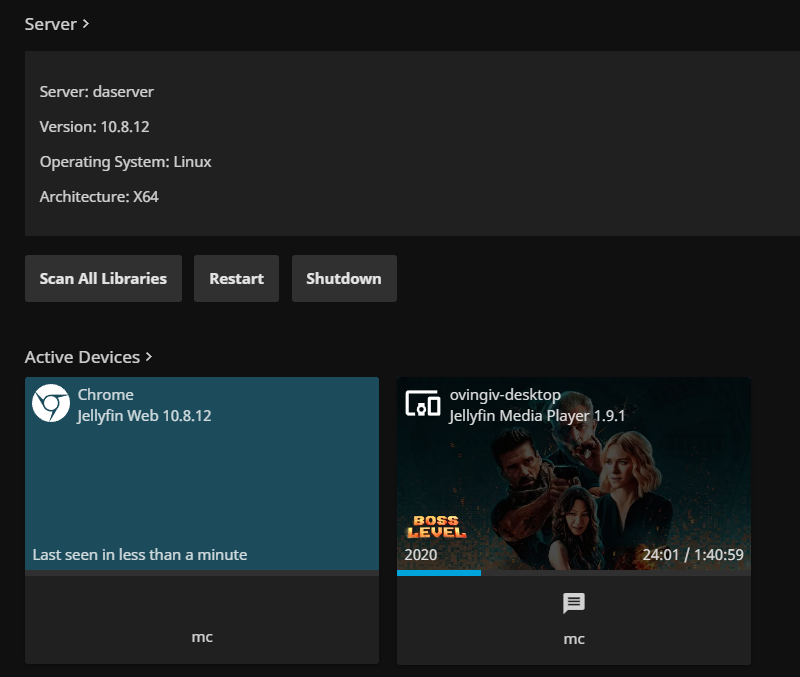This screenshot has height=677, width=800.
Task: Click the Version: 10.8.12 text
Action: tap(94, 127)
